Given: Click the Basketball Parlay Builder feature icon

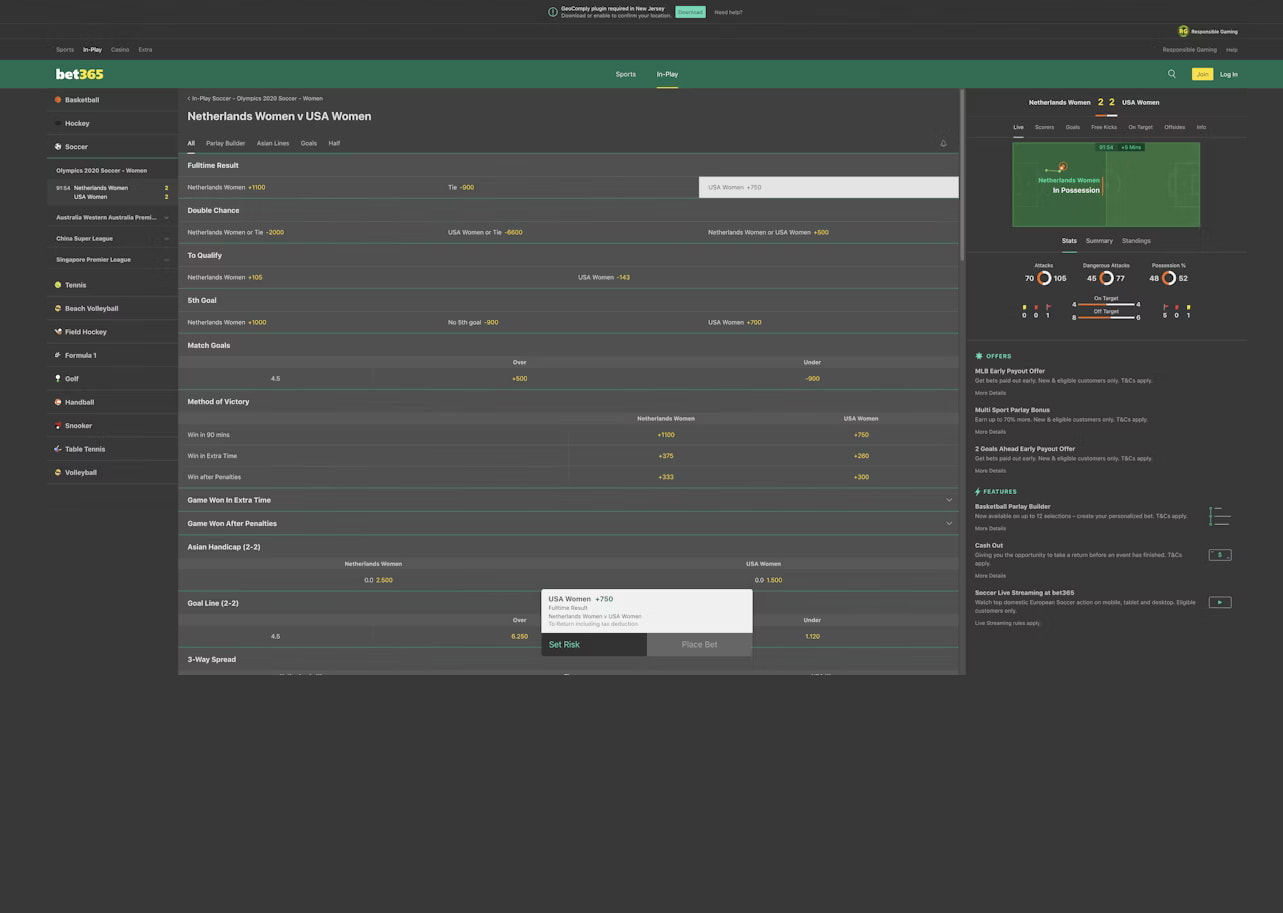Looking at the screenshot, I should click(1219, 517).
